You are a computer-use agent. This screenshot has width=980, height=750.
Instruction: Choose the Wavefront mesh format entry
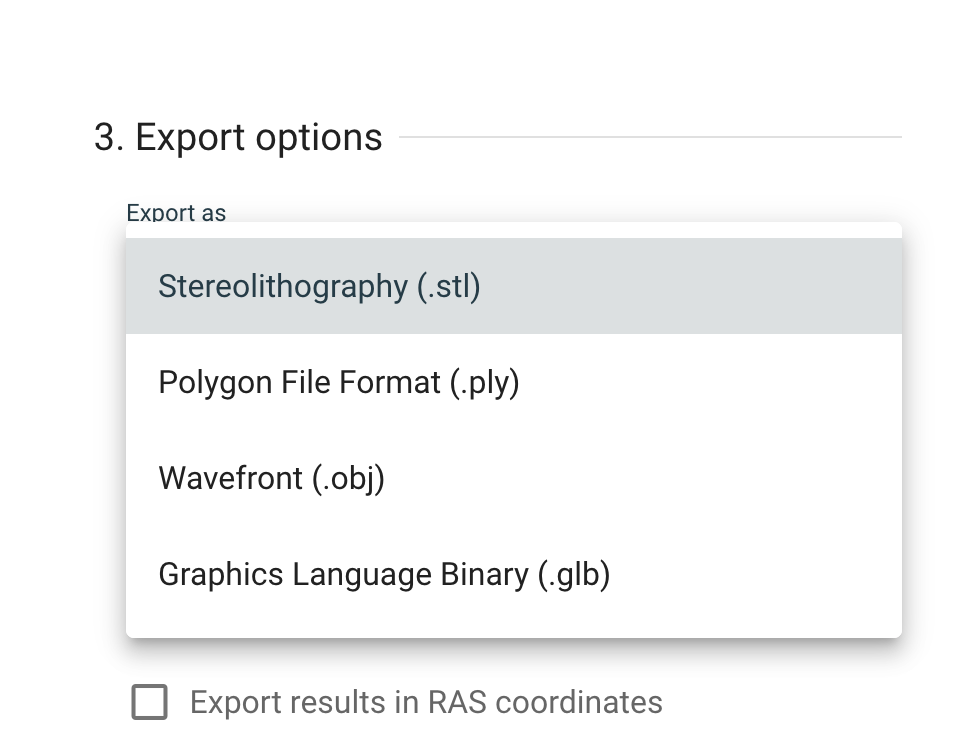272,478
